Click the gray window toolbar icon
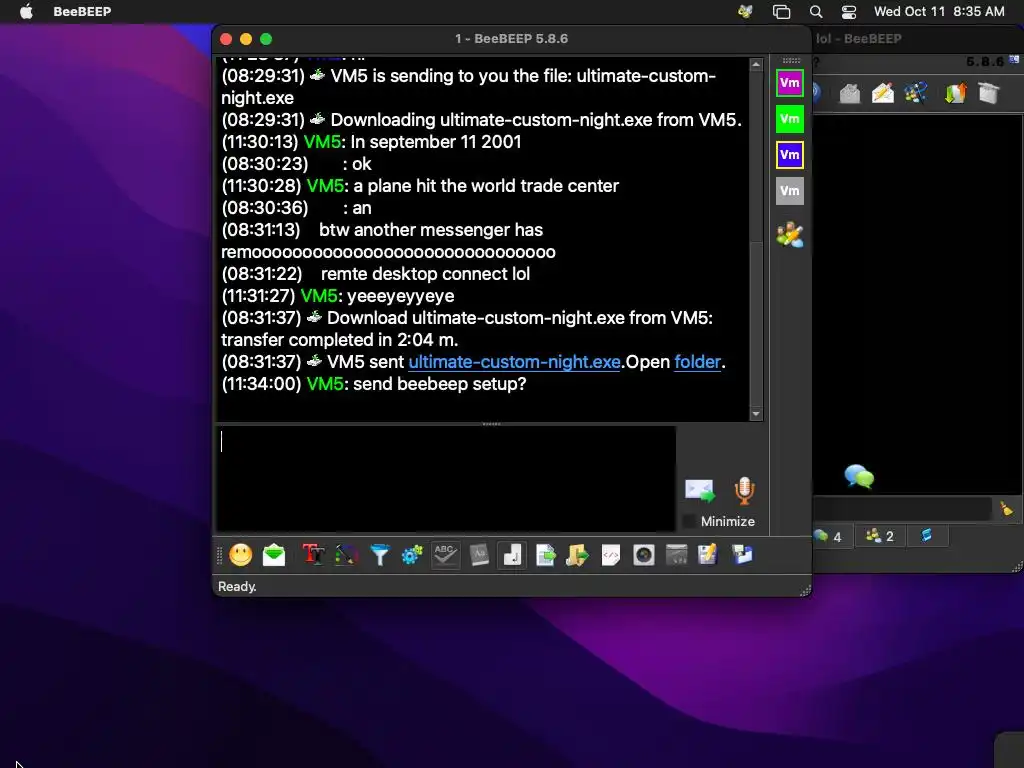 click(x=677, y=555)
